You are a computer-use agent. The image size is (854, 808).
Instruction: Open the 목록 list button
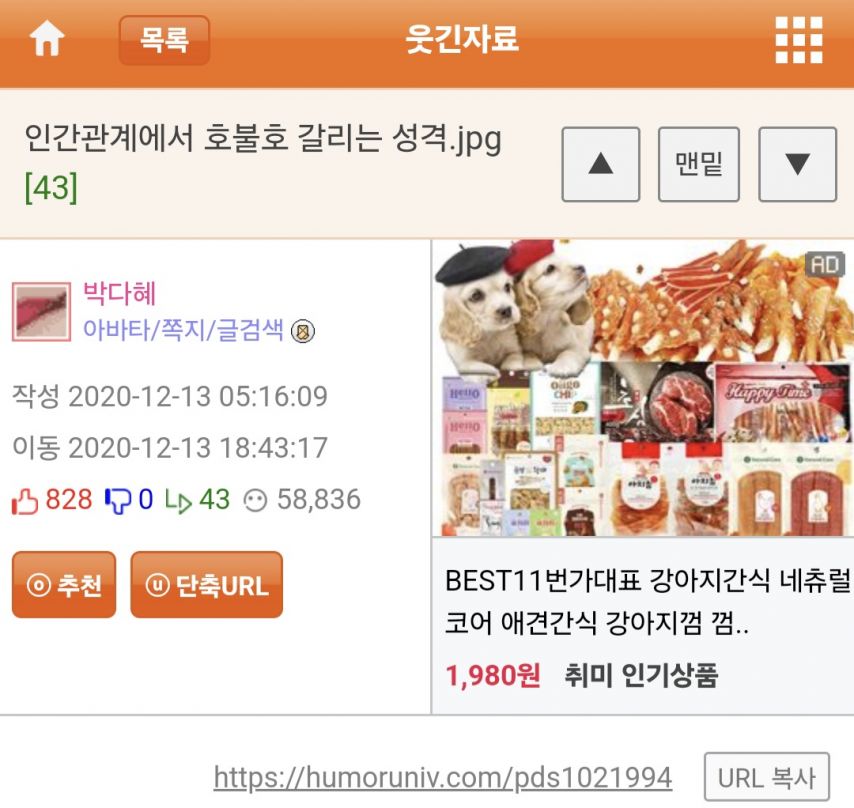coord(164,40)
